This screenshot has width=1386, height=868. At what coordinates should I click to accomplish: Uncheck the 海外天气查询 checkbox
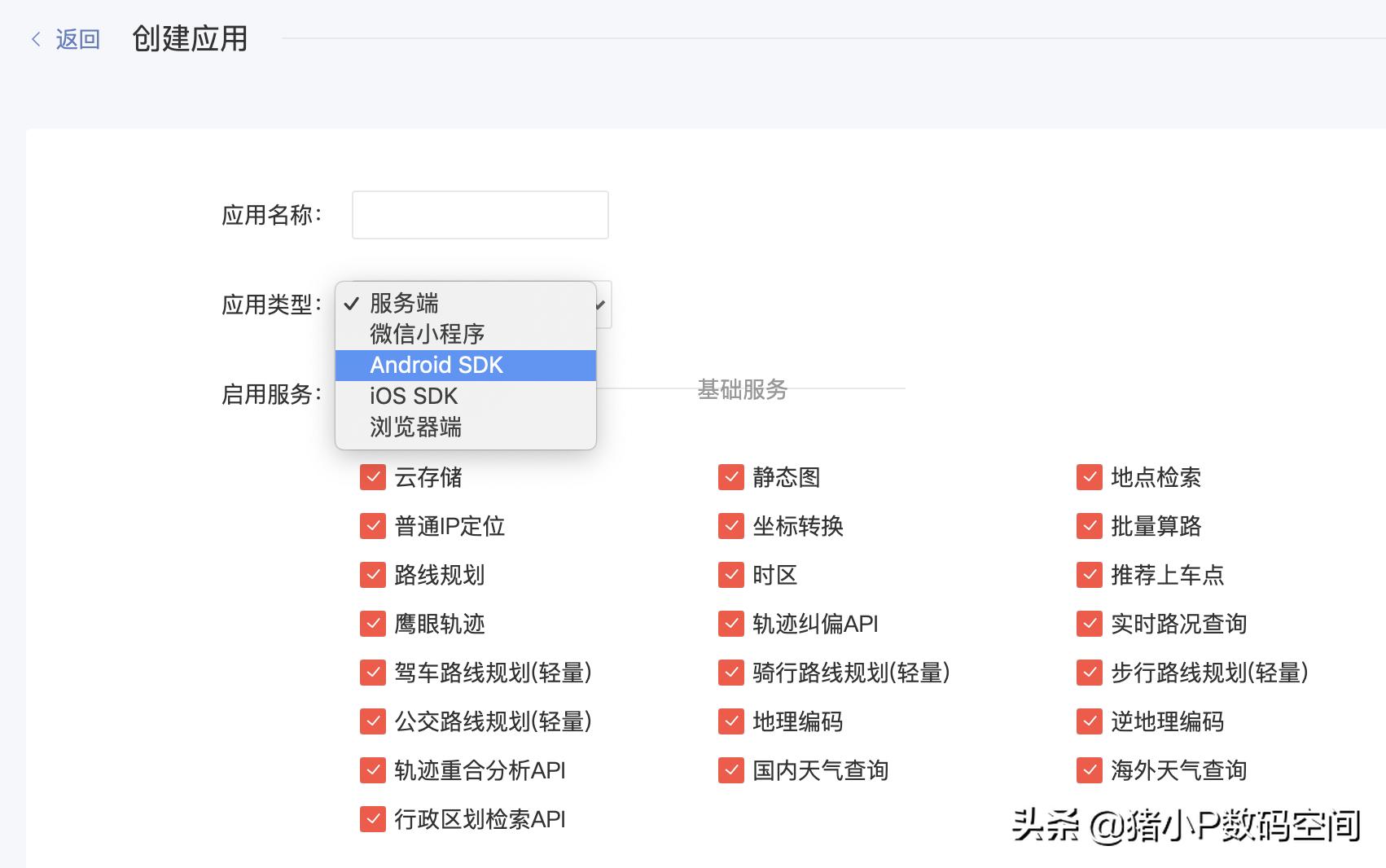tap(1090, 770)
